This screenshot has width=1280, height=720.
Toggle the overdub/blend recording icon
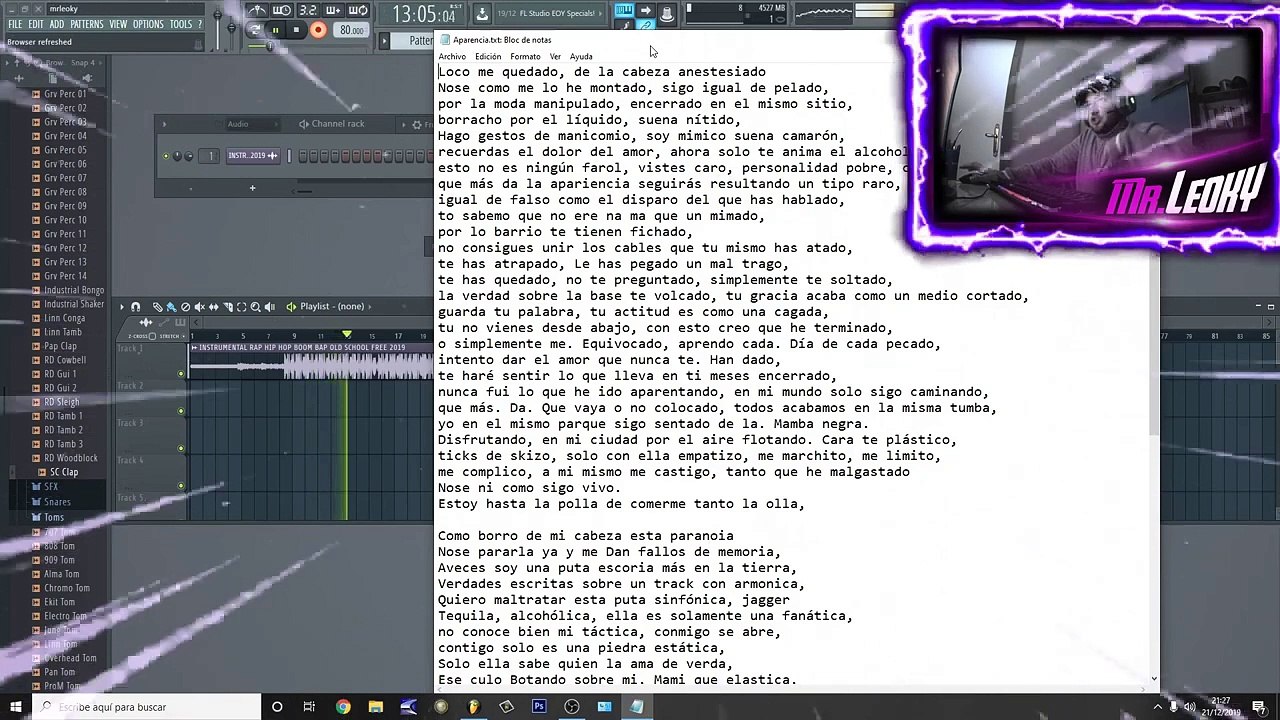click(x=334, y=11)
